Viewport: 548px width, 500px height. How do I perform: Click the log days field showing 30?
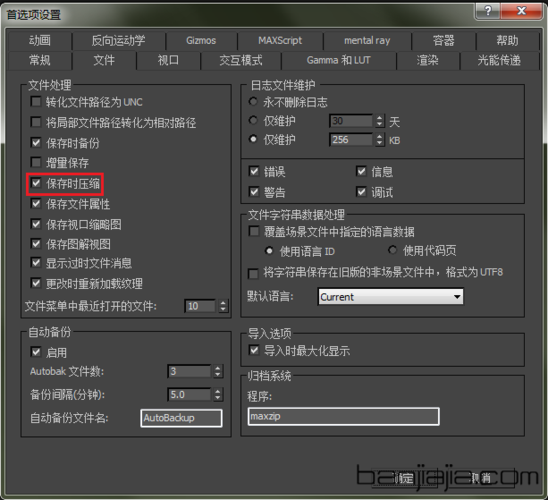click(351, 121)
